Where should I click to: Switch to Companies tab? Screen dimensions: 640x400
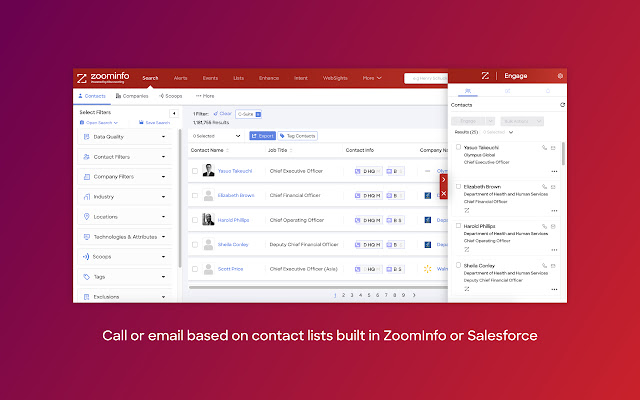pos(132,96)
